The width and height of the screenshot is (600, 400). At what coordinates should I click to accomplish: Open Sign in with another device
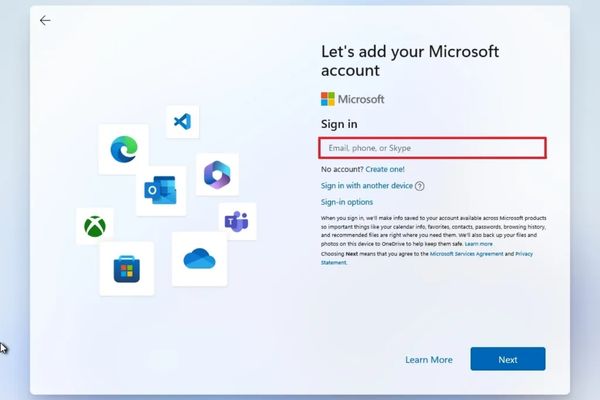point(367,186)
